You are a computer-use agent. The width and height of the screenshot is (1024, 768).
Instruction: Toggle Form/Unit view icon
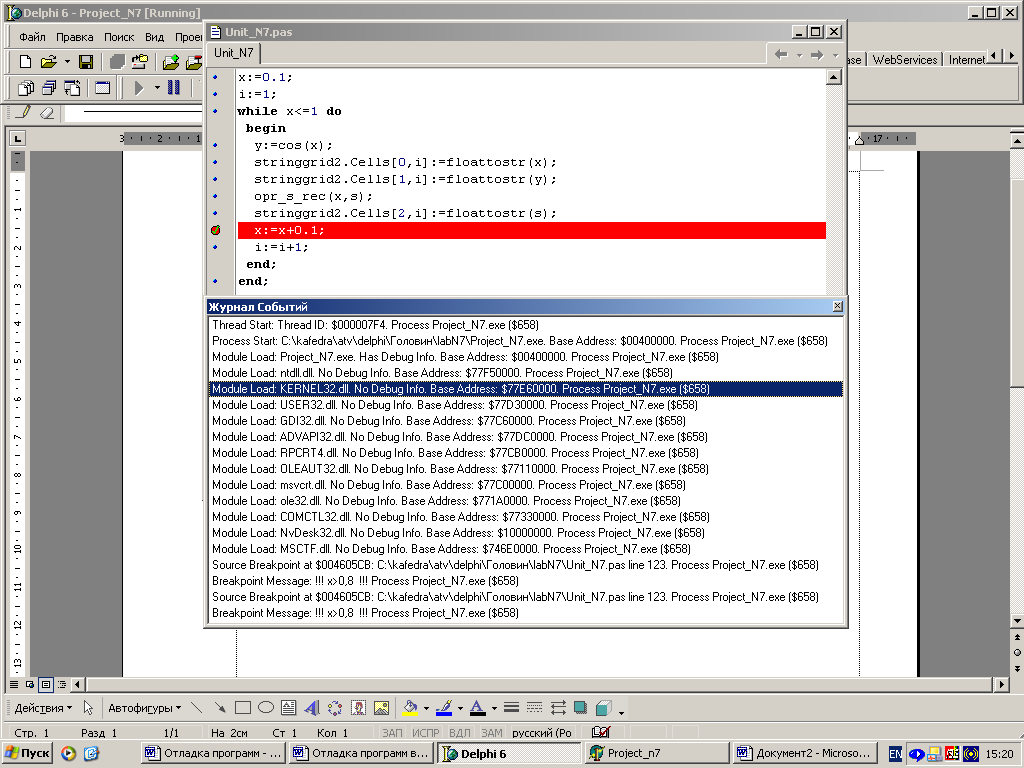72,88
